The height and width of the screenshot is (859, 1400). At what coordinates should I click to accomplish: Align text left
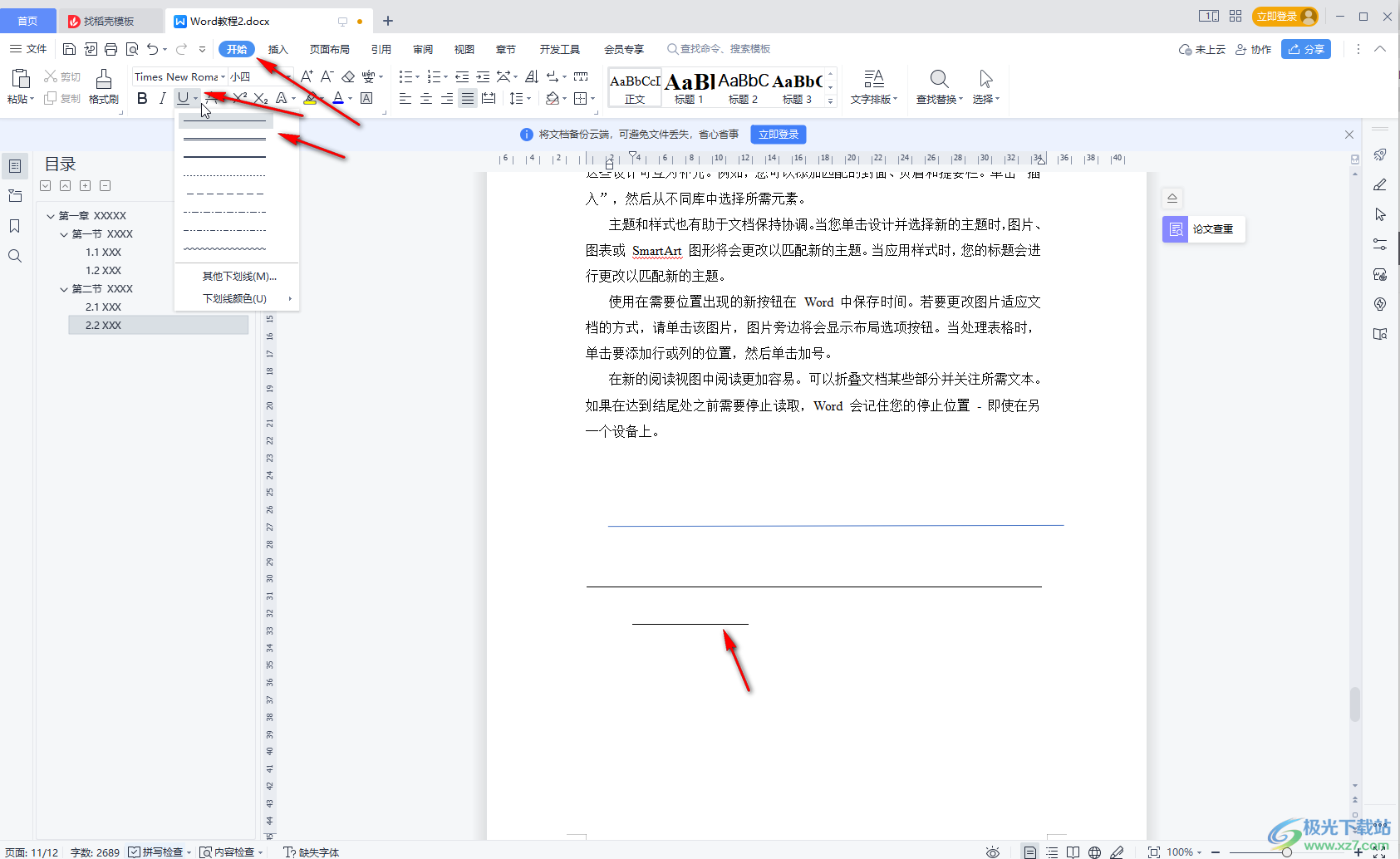click(405, 98)
